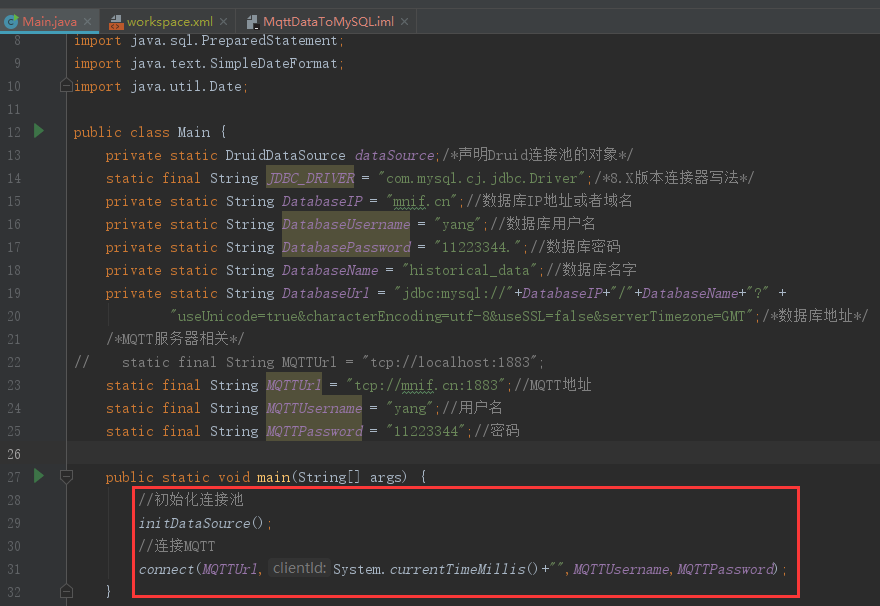Image resolution: width=880 pixels, height=606 pixels.
Task: Click the MQTTPassword constant on line 25
Action: pyautogui.click(x=314, y=431)
